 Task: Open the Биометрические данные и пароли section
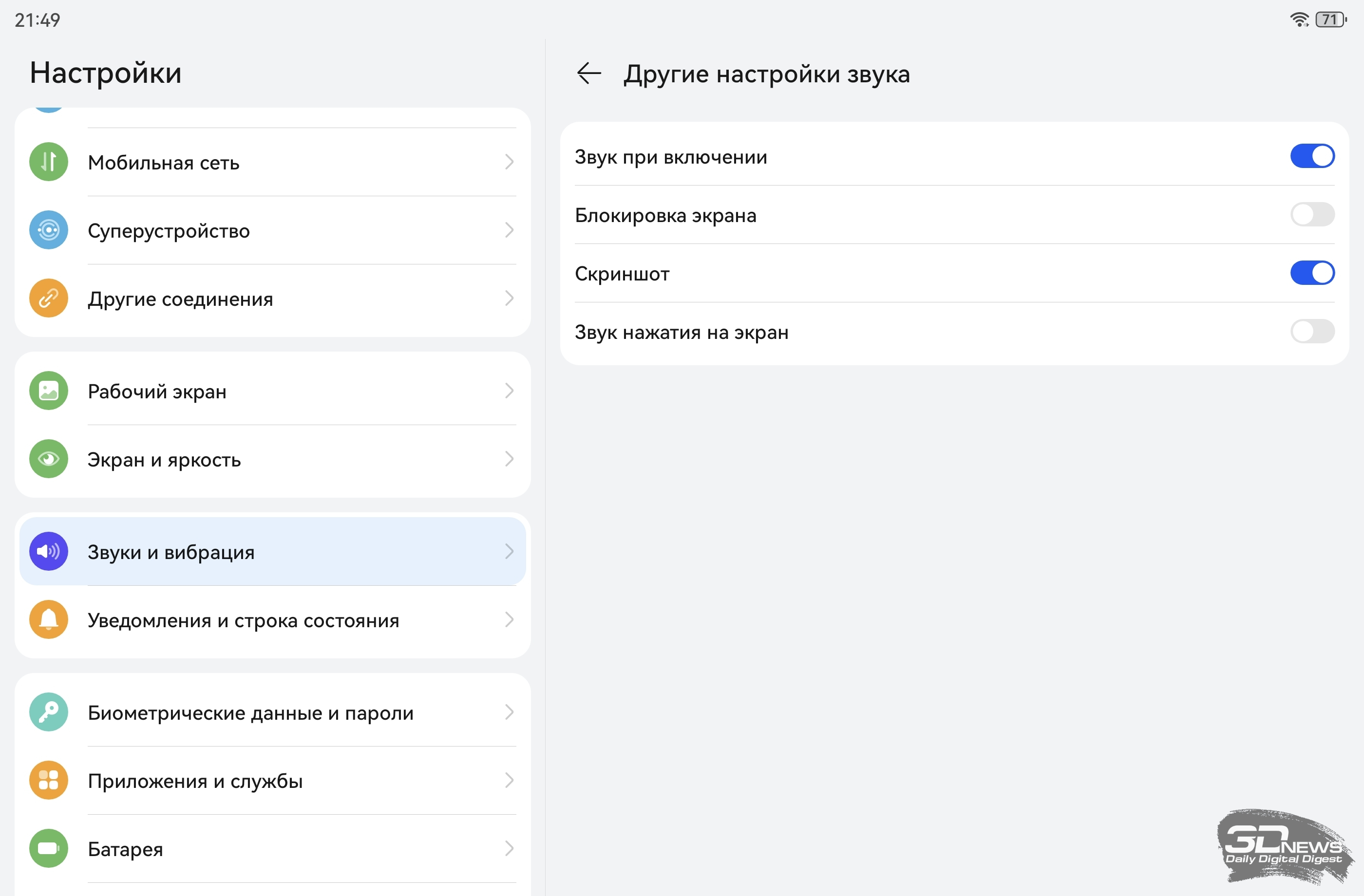tap(250, 713)
